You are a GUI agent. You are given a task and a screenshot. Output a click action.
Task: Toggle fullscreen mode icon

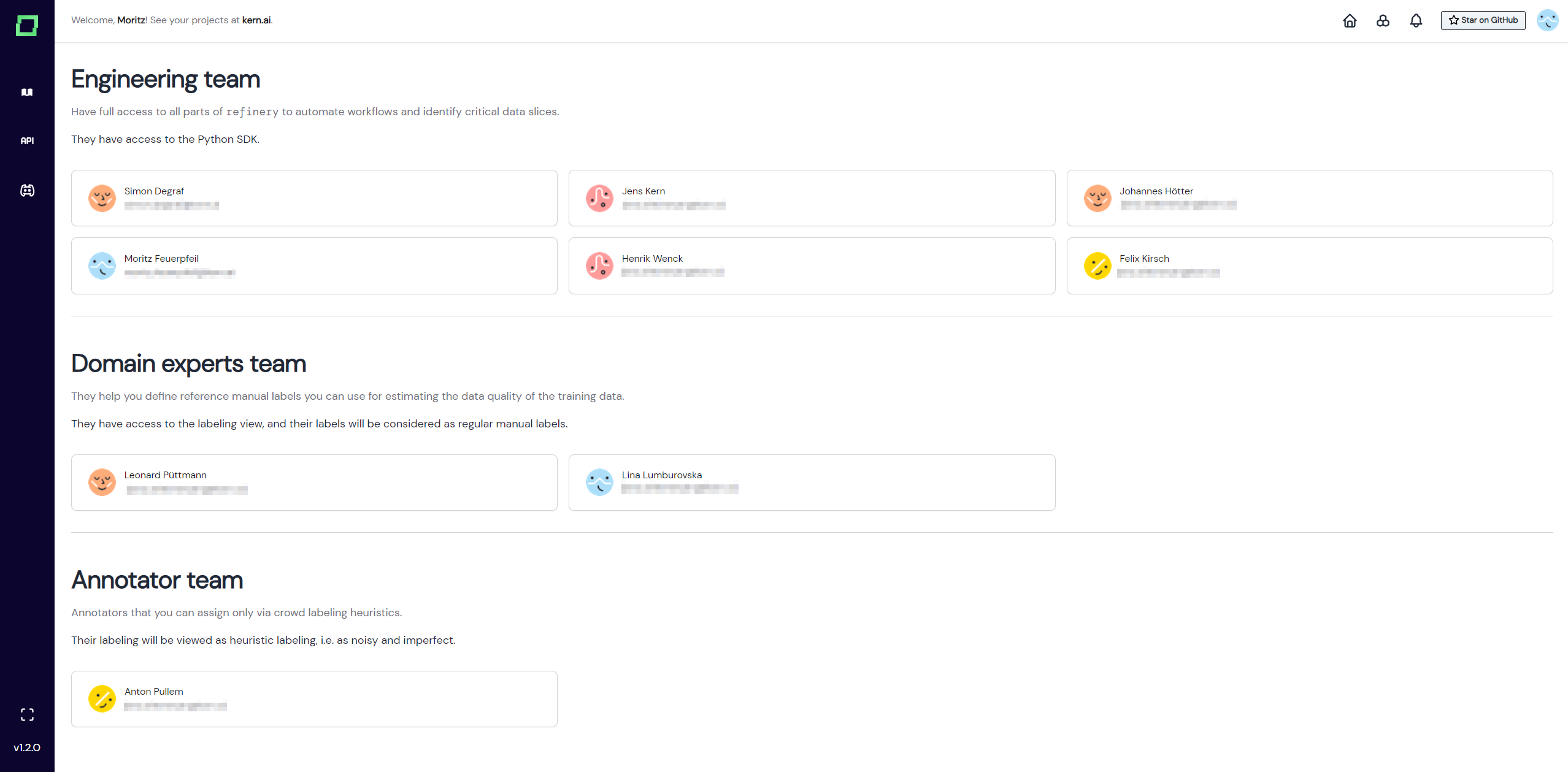[27, 714]
